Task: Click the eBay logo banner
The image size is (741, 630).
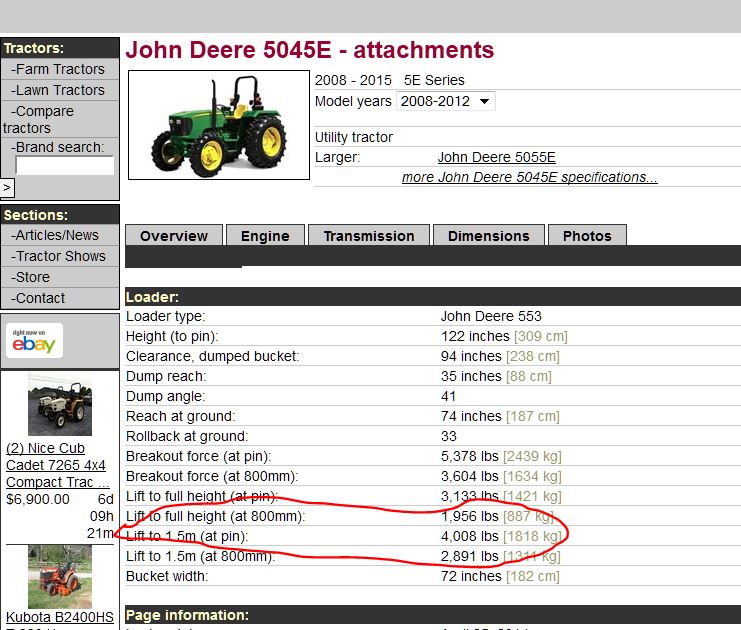Action: tap(34, 341)
